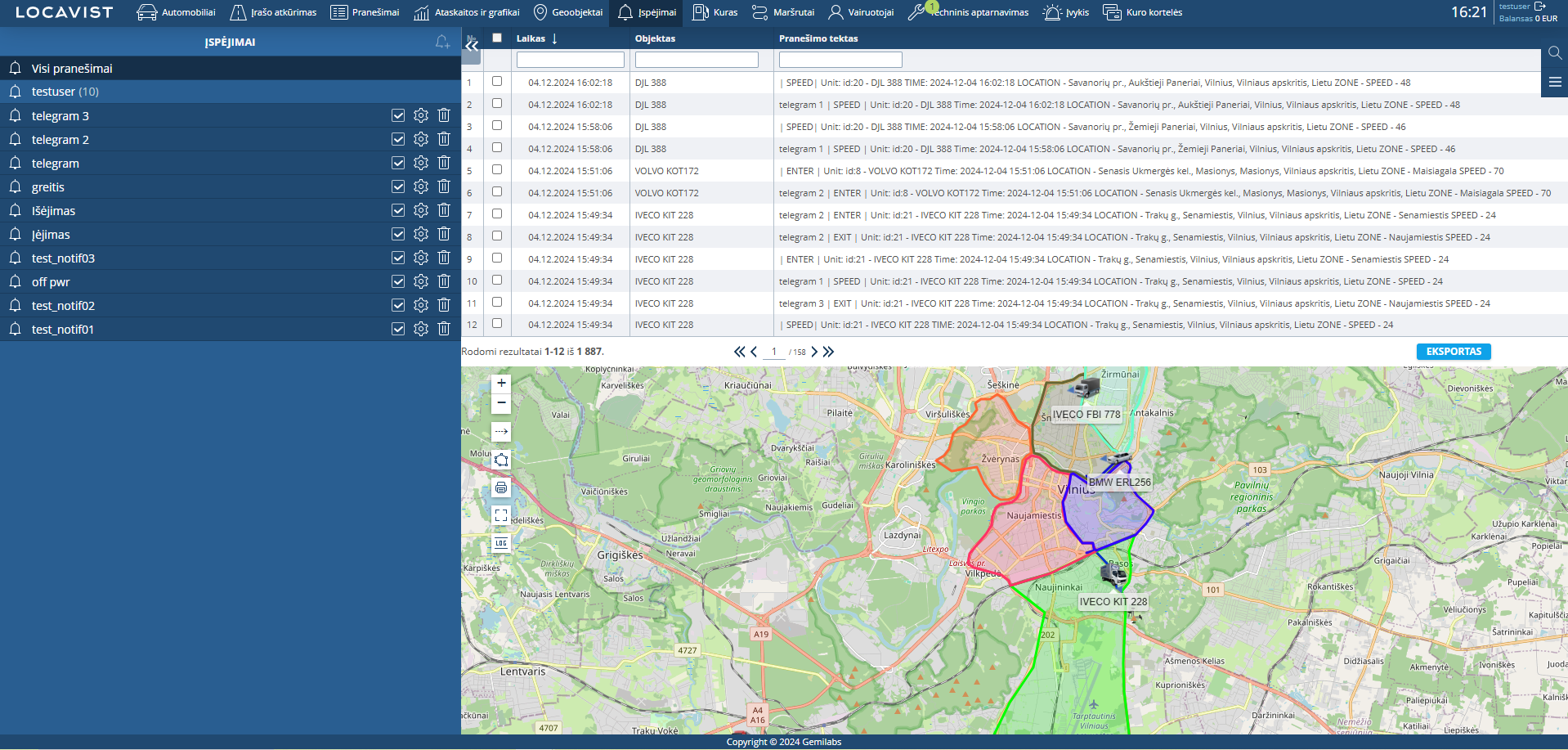Open settings gear for telegram 3 alert

[421, 116]
